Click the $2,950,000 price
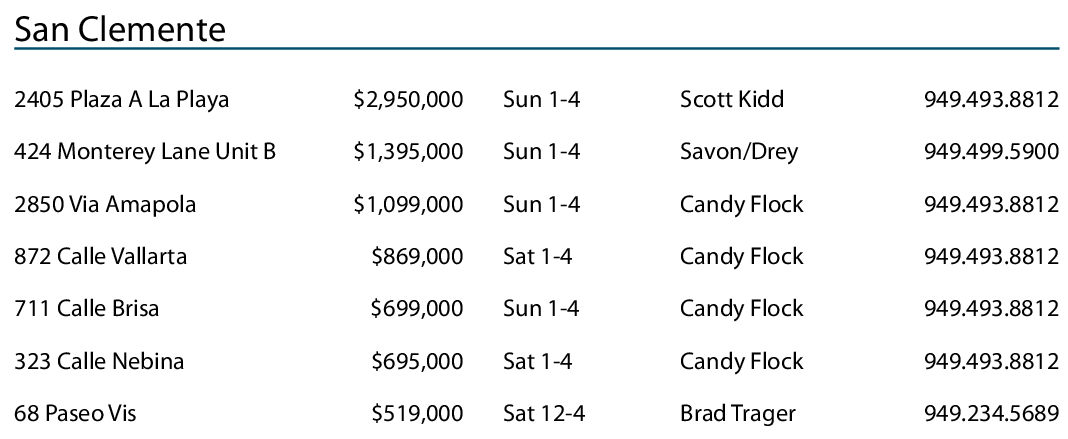 click(x=408, y=100)
